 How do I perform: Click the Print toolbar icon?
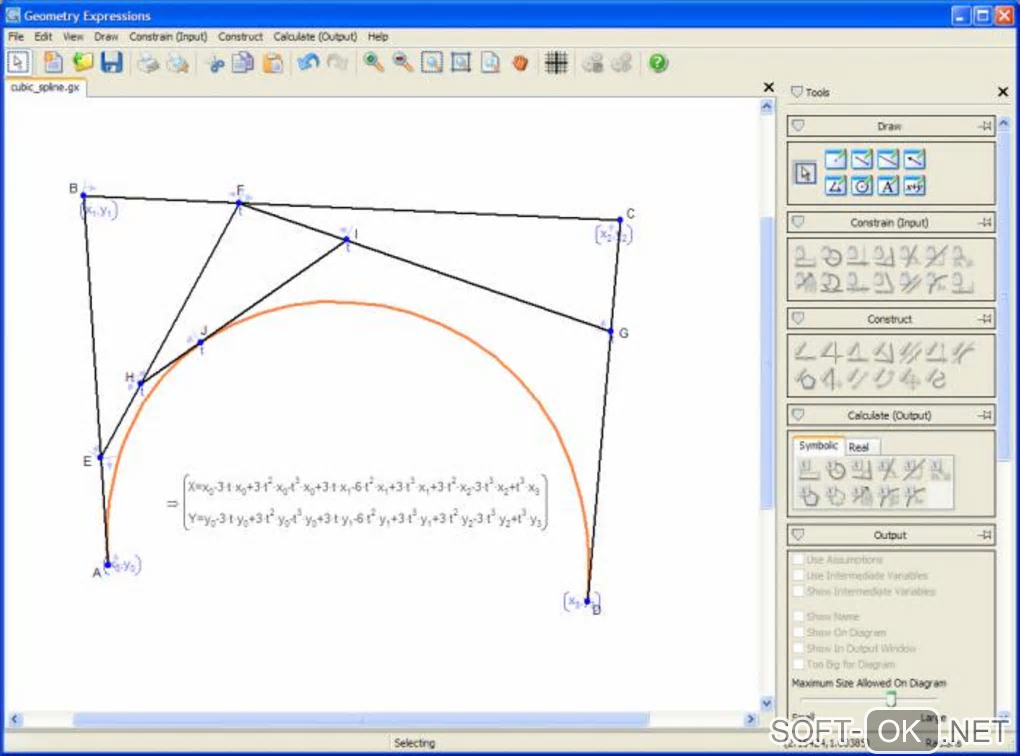[x=148, y=63]
